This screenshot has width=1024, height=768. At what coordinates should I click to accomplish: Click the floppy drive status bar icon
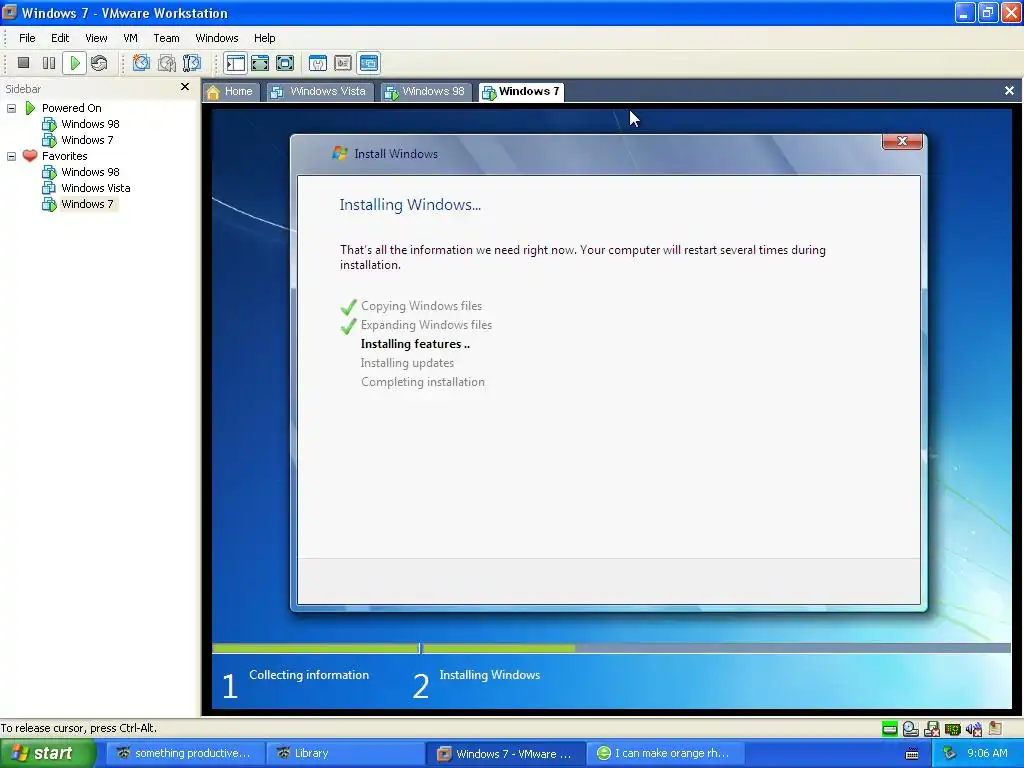(931, 729)
